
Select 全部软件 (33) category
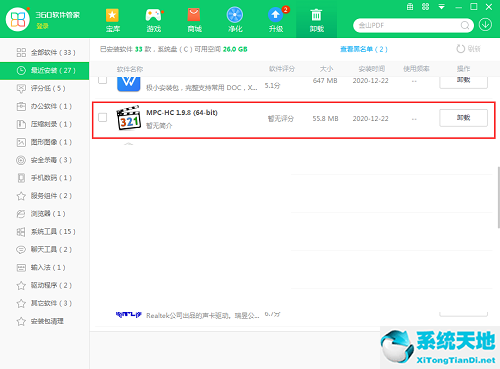coord(45,52)
